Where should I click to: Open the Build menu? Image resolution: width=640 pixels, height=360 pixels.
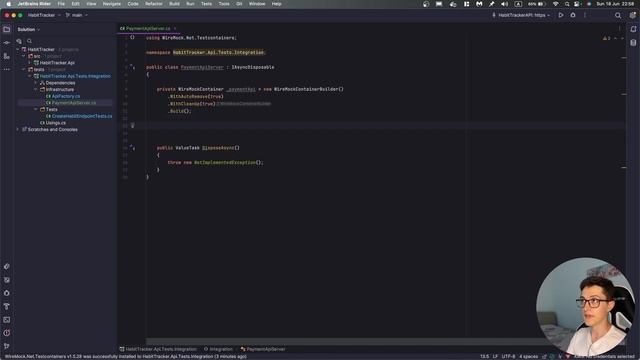pos(174,4)
